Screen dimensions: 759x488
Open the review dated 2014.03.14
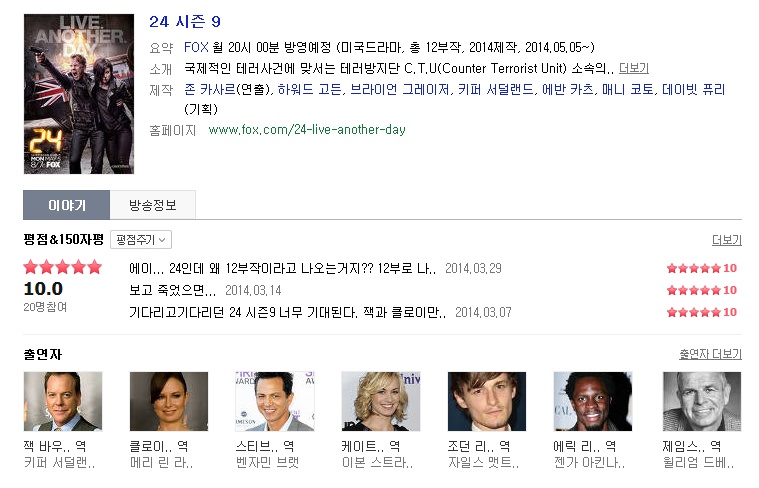coord(172,290)
